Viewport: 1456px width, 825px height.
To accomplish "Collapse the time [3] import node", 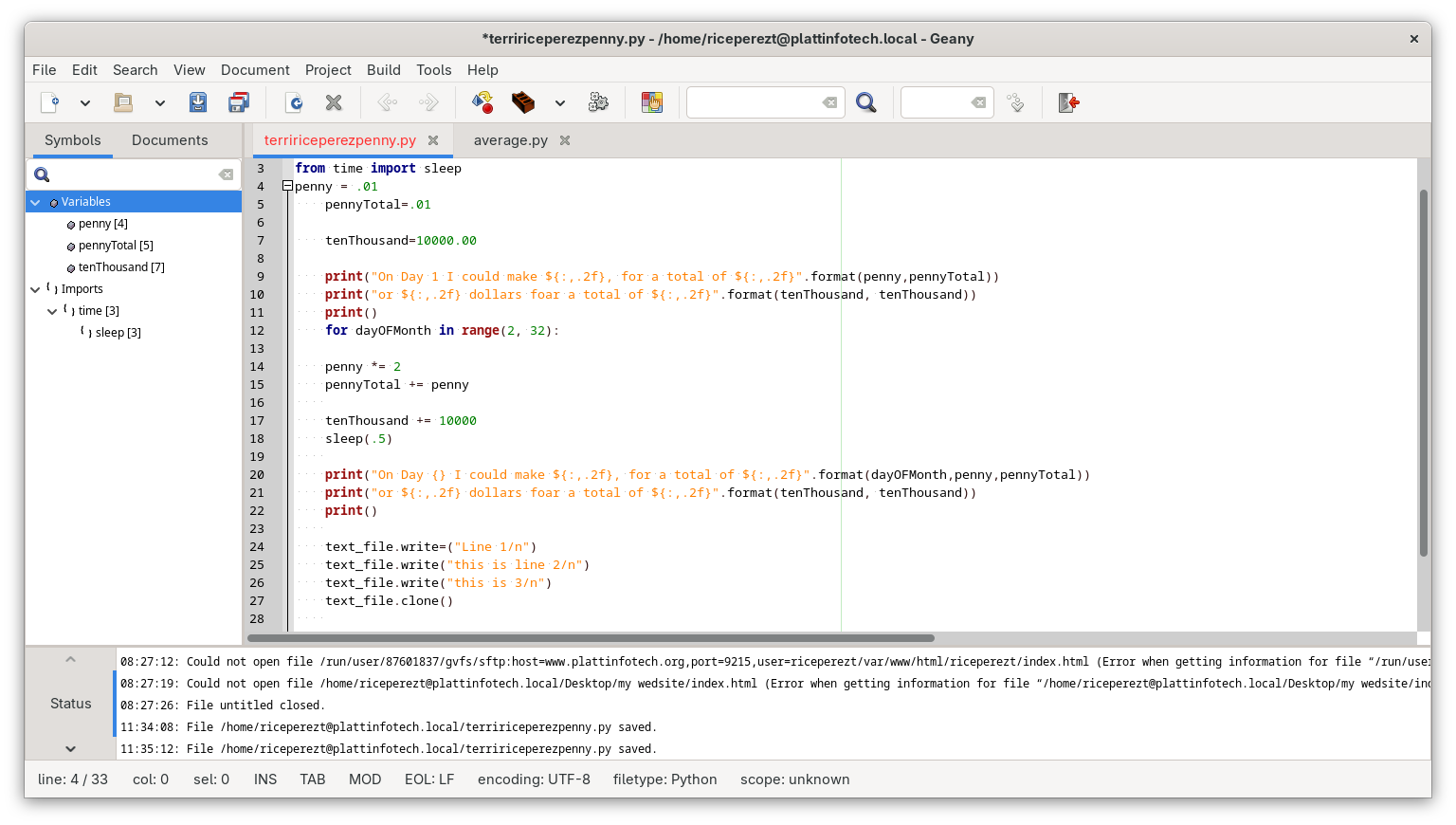I will [x=52, y=311].
